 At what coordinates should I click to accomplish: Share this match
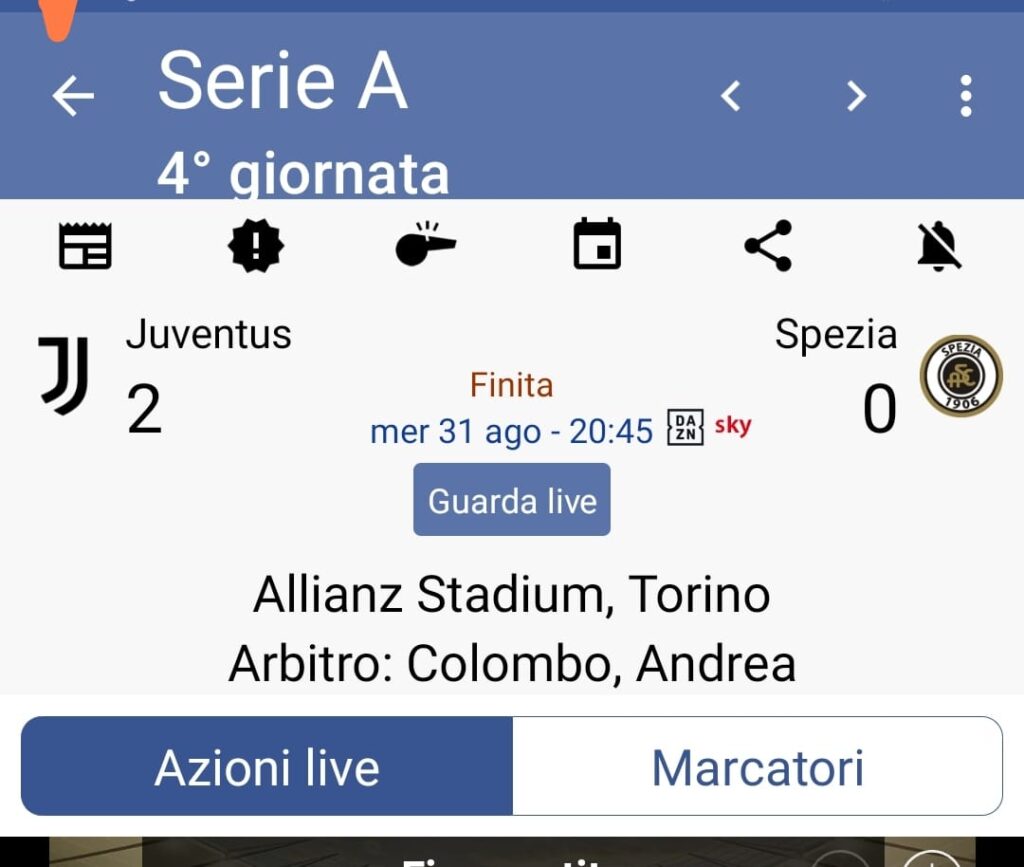click(x=768, y=246)
